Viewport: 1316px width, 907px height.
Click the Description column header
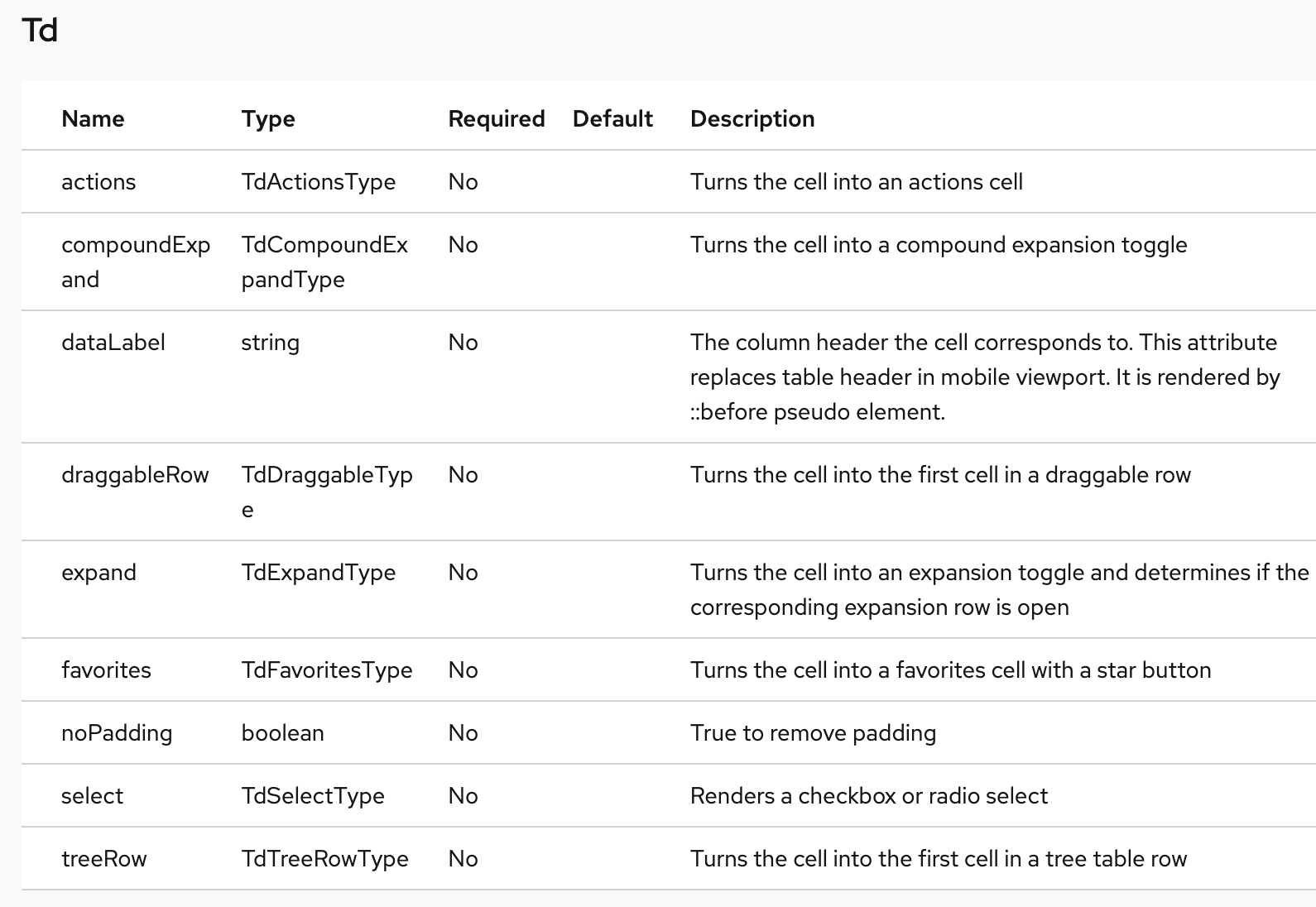click(x=752, y=118)
